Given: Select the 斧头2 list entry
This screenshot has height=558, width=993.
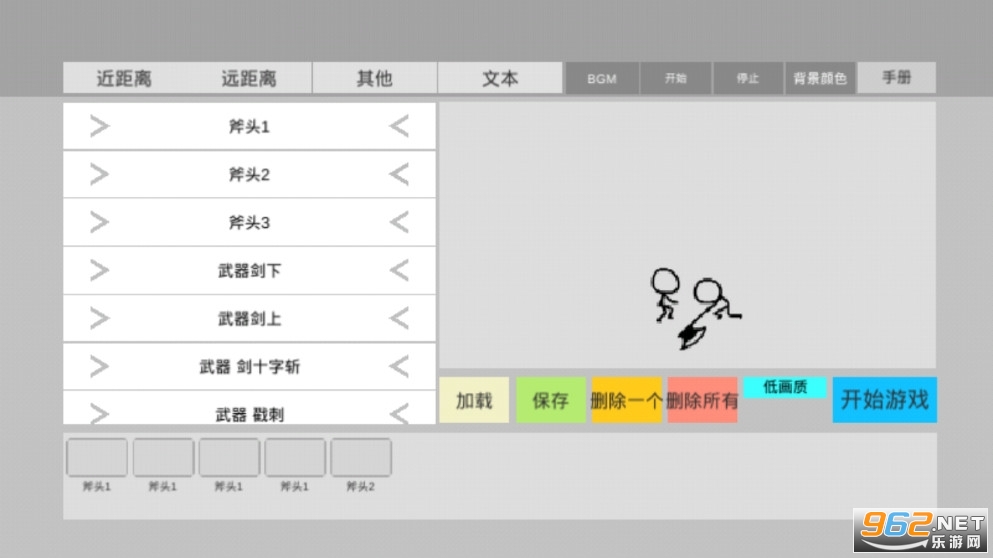Looking at the screenshot, I should (250, 174).
